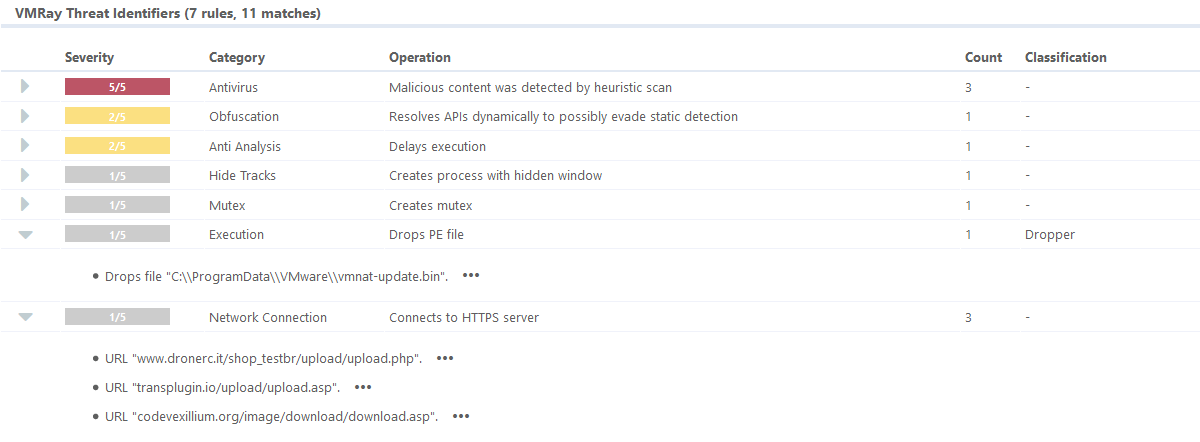
Task: Sort by the Severity column header
Action: click(89, 57)
